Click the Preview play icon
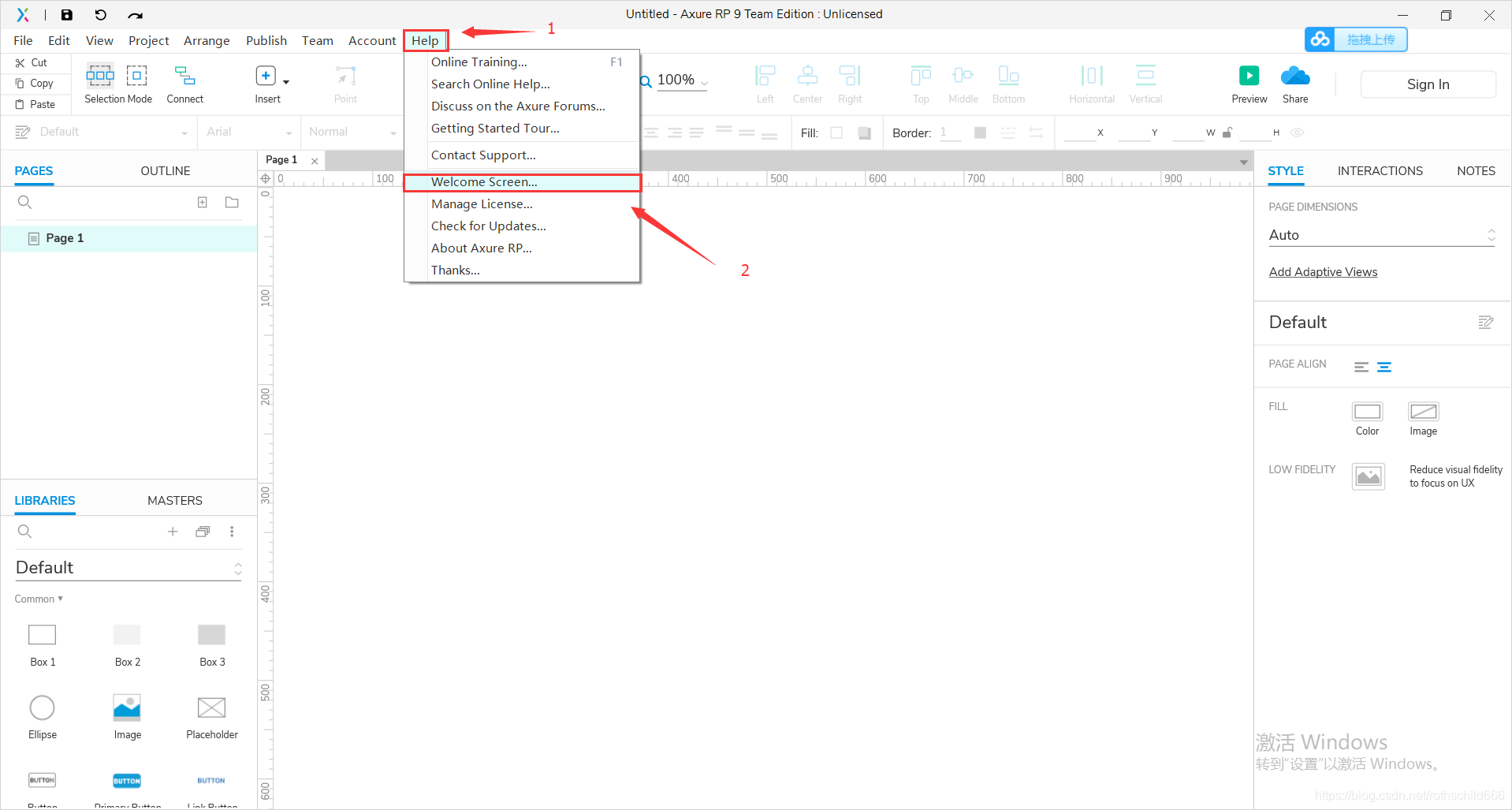Viewport: 1512px width, 810px height. tap(1249, 76)
